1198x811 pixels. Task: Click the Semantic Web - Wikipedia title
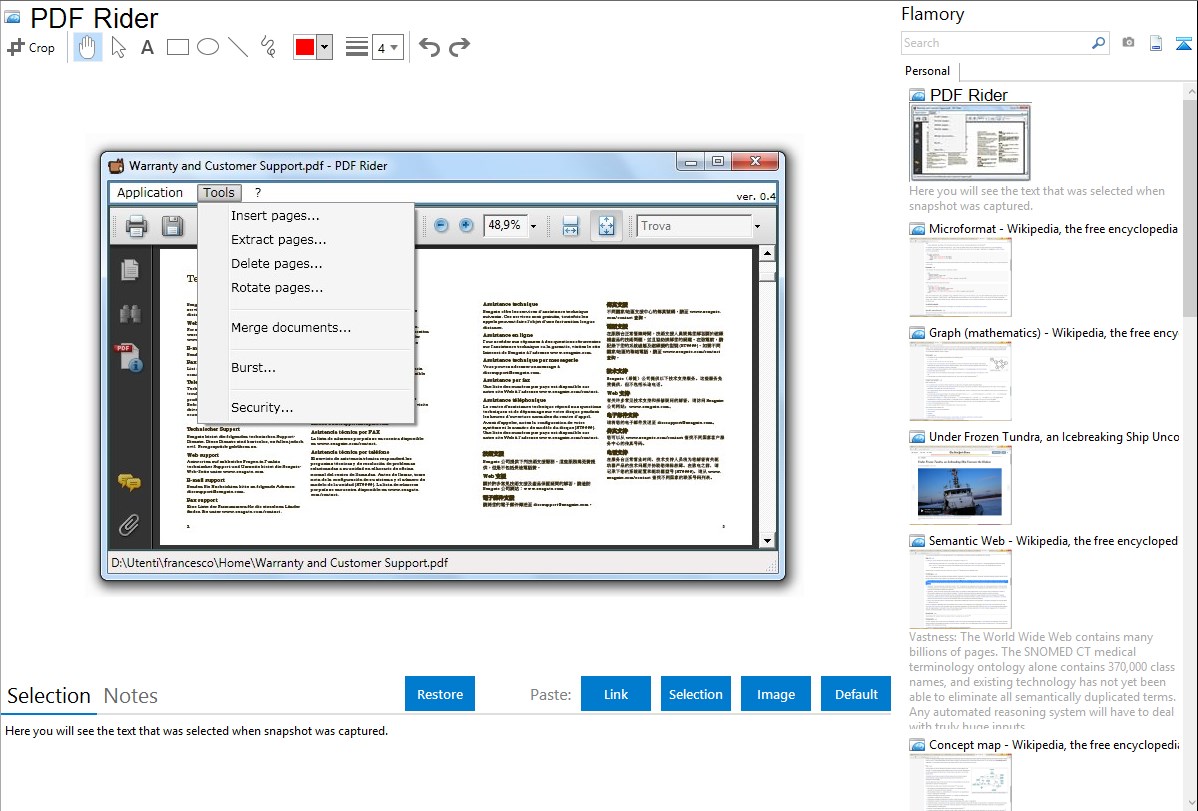pos(1054,541)
